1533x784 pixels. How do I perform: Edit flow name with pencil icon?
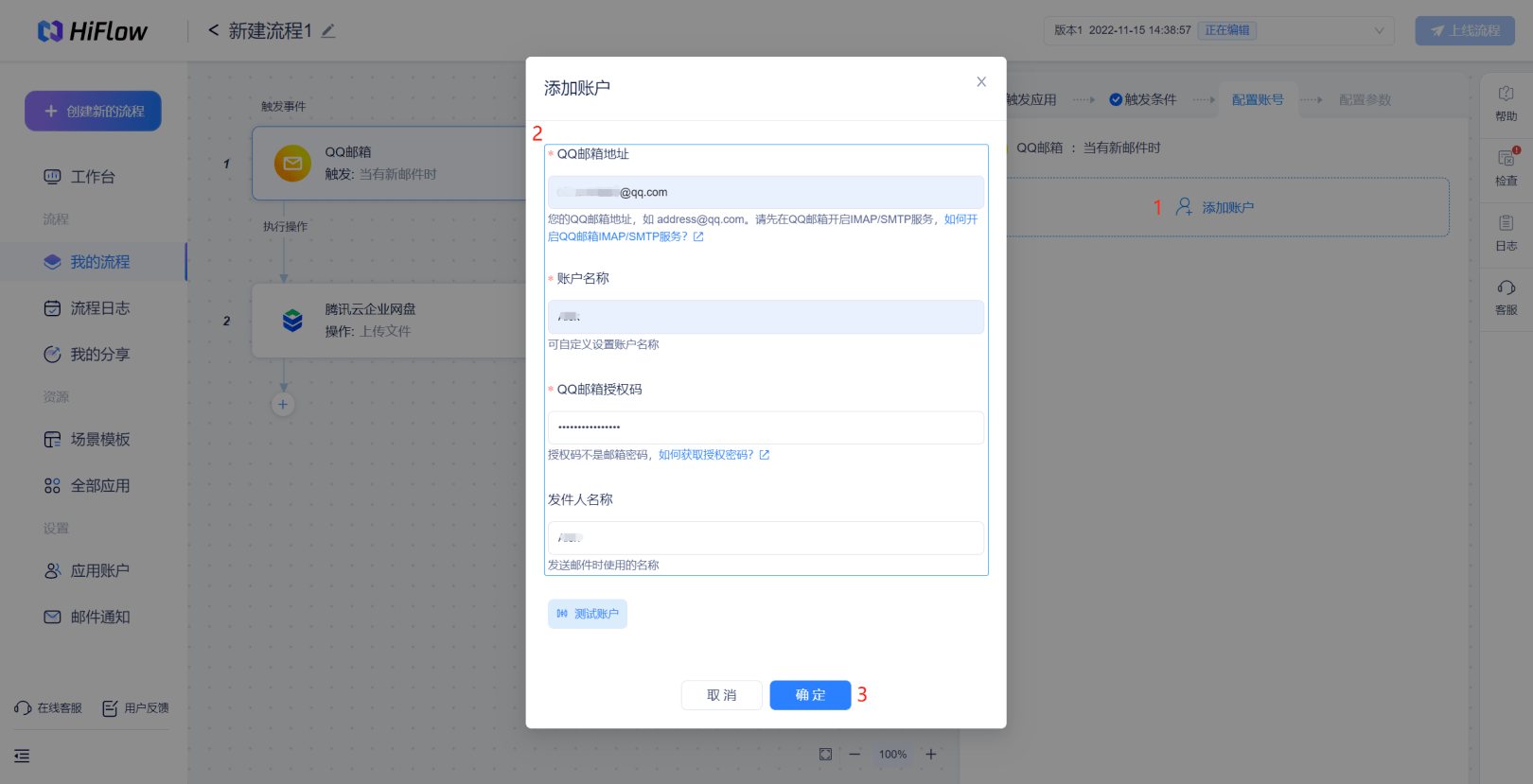click(x=328, y=31)
